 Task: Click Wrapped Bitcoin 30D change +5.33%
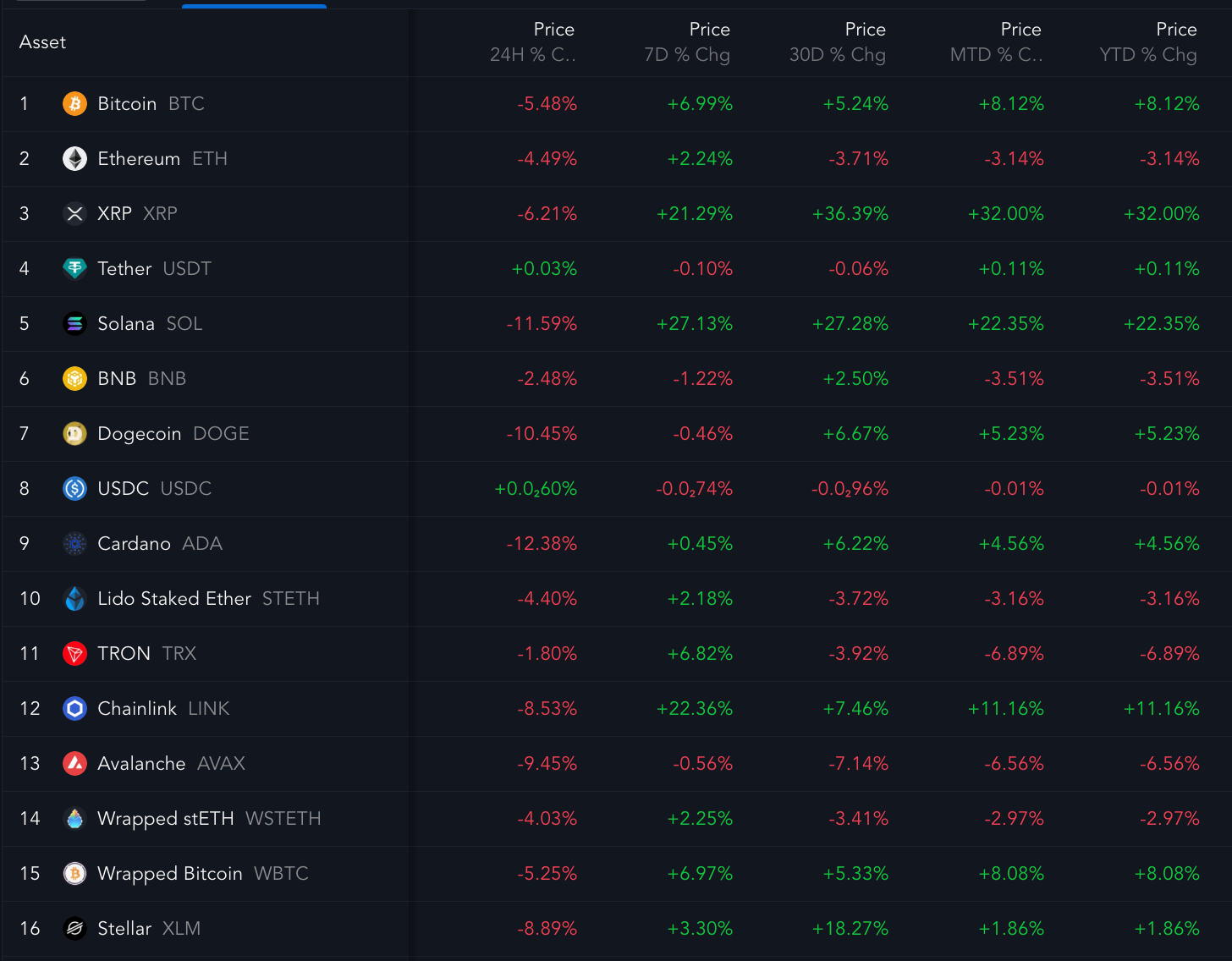tap(855, 874)
